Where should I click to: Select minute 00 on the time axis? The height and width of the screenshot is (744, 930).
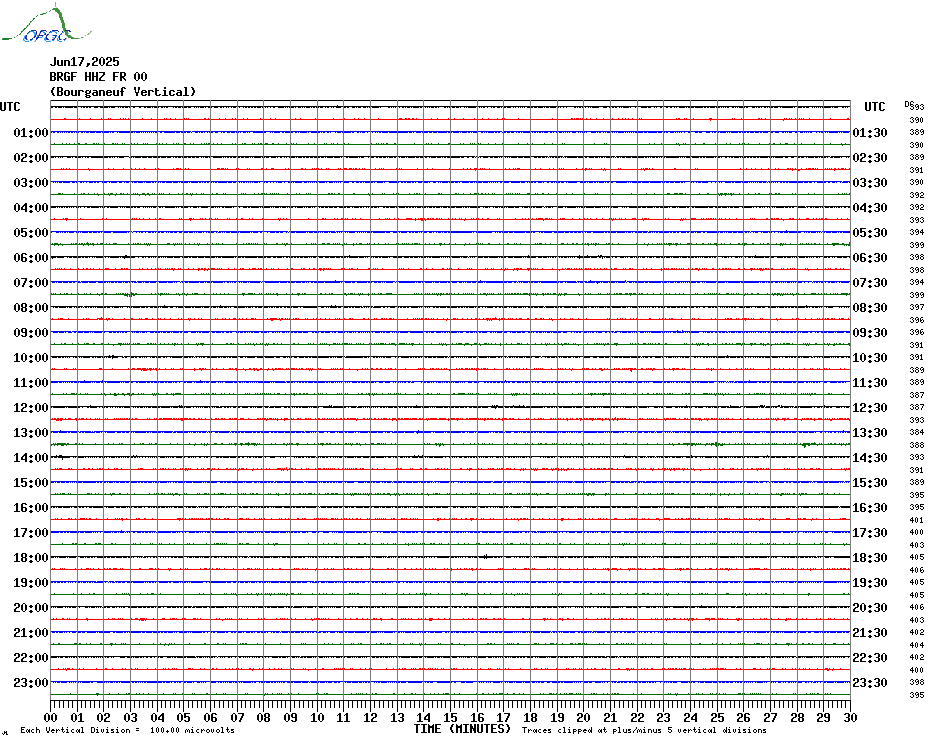pos(51,717)
